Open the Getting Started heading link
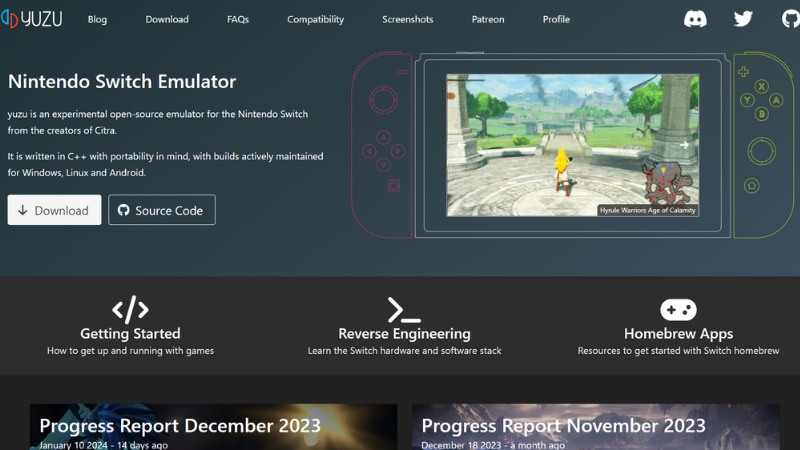Image resolution: width=800 pixels, height=450 pixels. 130,334
